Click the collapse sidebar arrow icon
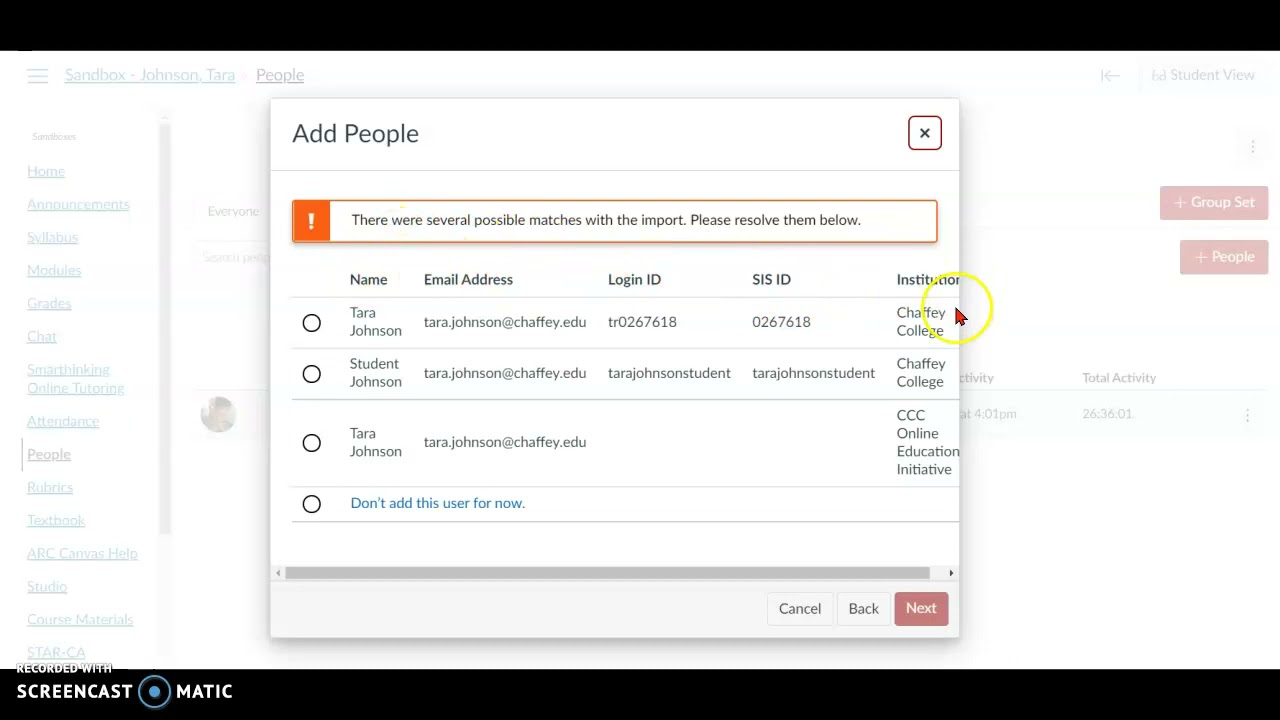 (x=1110, y=75)
